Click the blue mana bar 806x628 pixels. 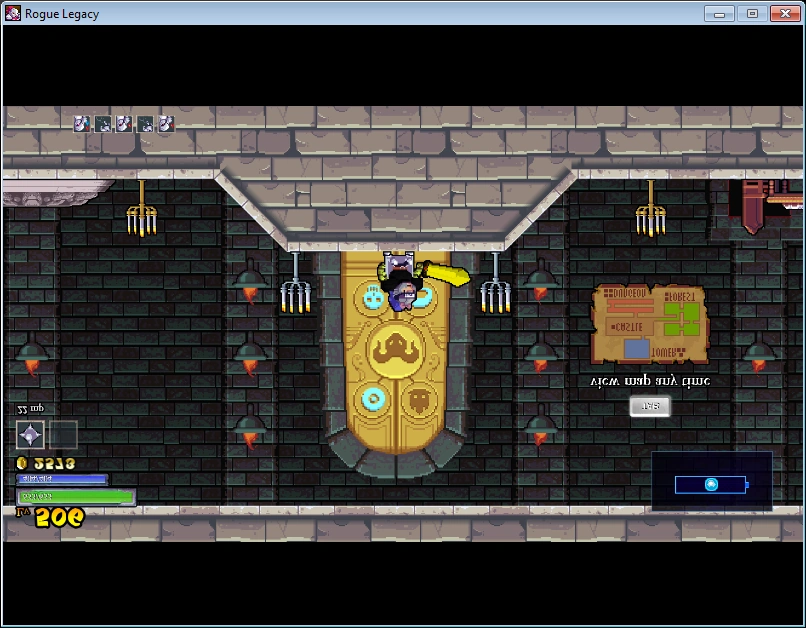pos(62,479)
